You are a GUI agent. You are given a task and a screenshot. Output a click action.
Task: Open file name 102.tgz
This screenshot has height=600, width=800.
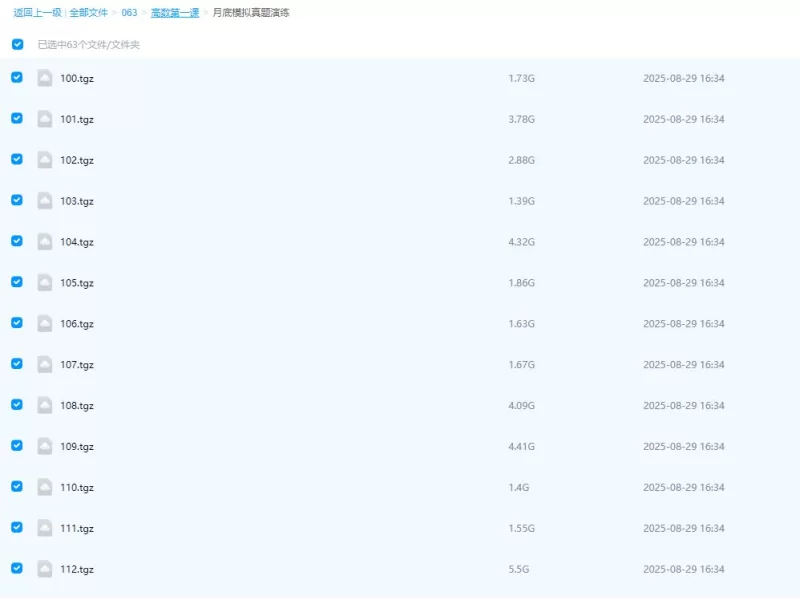[77, 160]
